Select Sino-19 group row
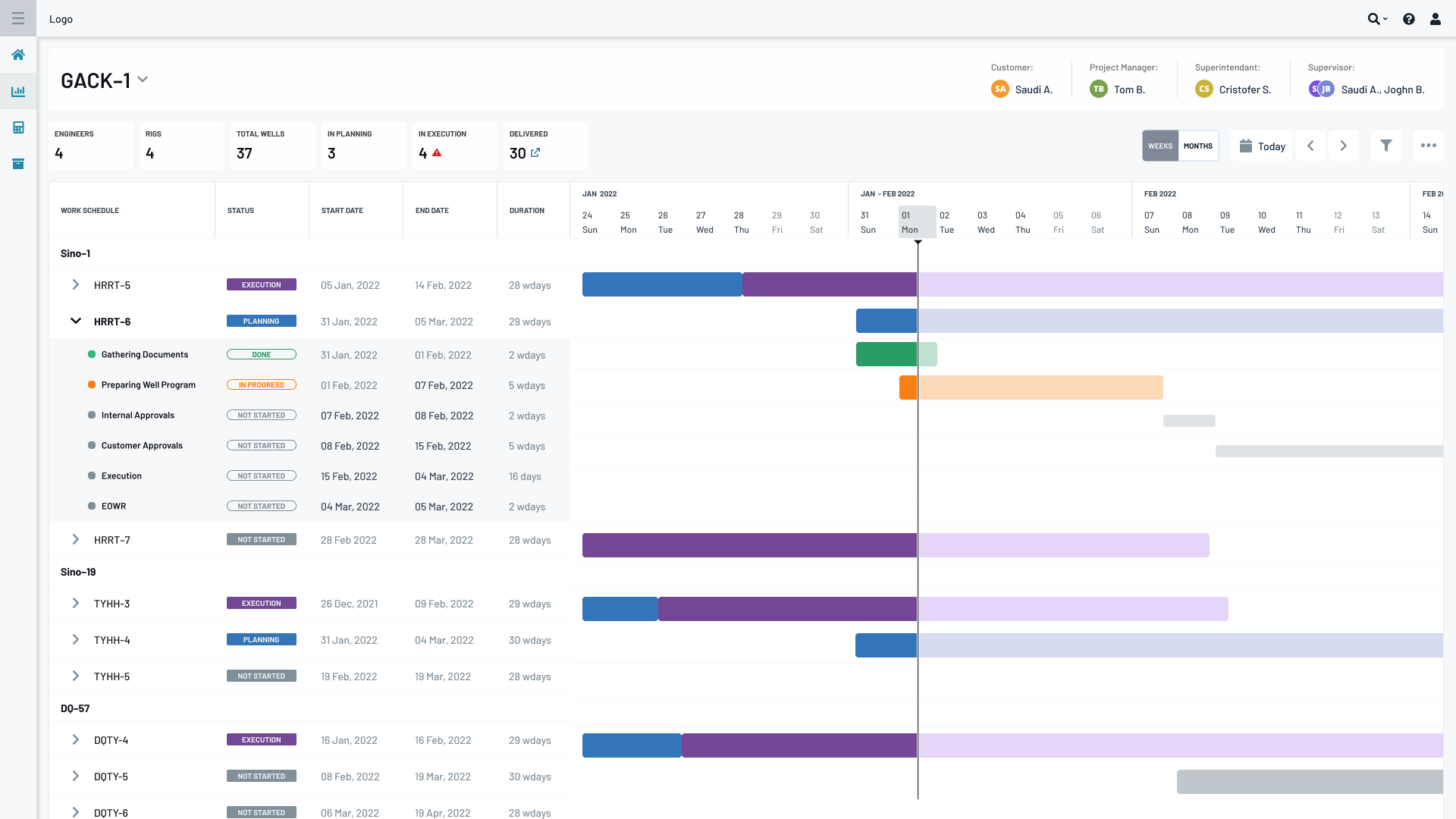1456x819 pixels. pos(309,572)
